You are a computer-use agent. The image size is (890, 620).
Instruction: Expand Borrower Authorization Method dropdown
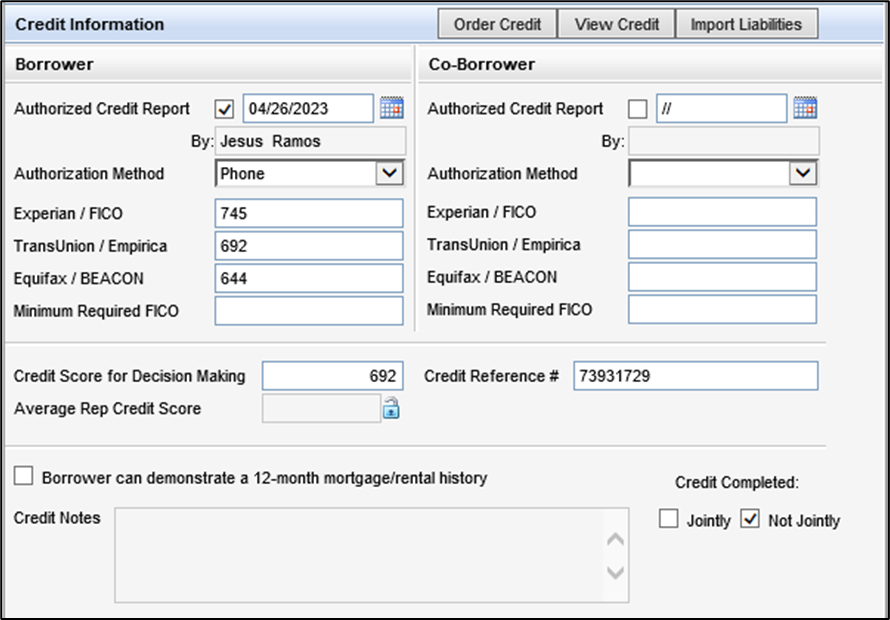(x=388, y=174)
